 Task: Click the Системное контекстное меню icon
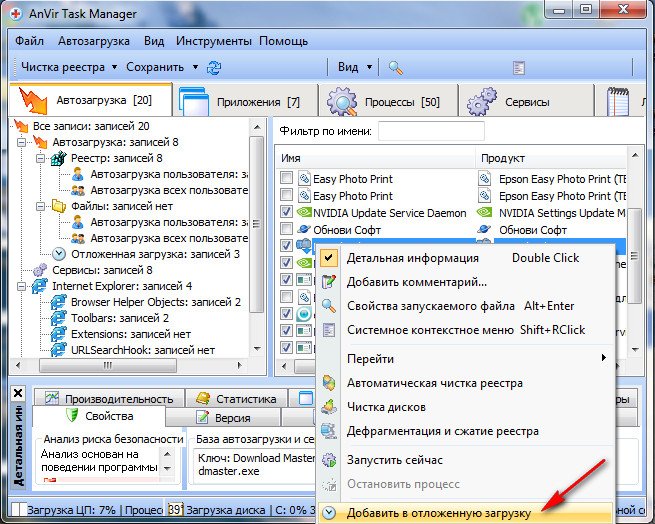click(x=329, y=331)
